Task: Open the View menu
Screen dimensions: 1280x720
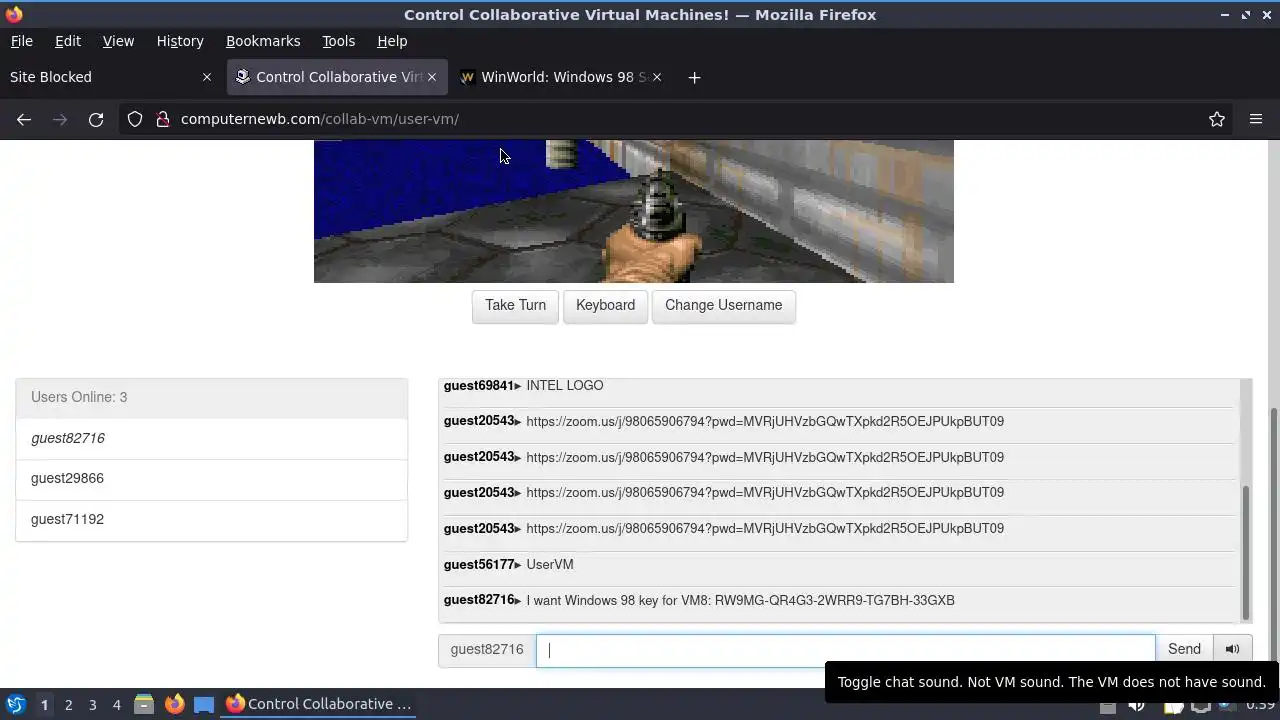Action: pyautogui.click(x=118, y=41)
